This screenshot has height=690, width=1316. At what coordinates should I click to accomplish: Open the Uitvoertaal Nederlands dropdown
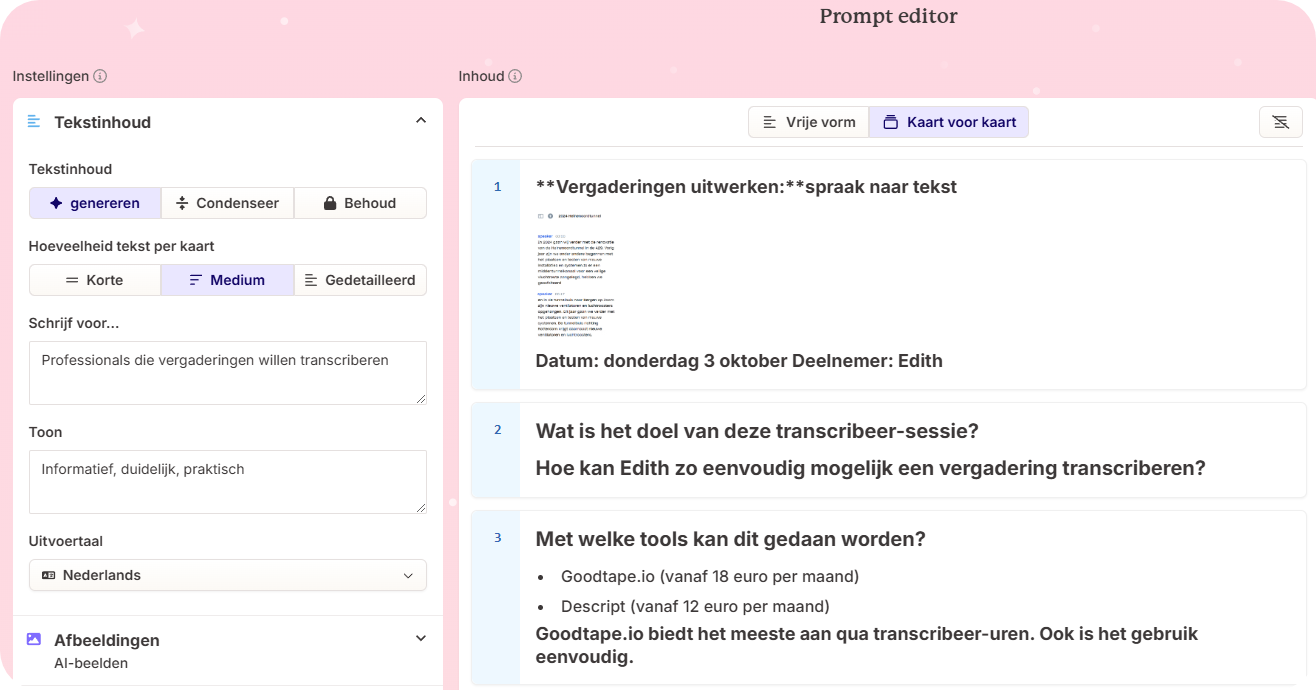click(x=228, y=575)
